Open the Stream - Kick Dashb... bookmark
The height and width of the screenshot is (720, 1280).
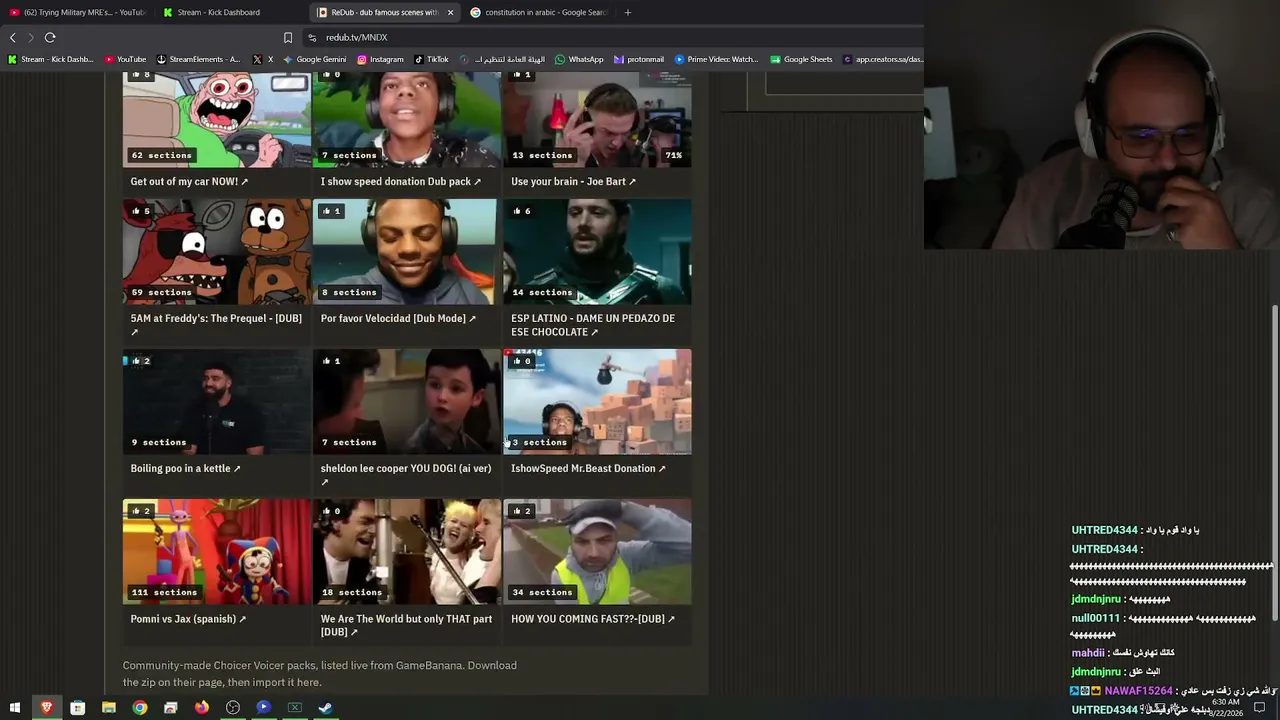(50, 59)
